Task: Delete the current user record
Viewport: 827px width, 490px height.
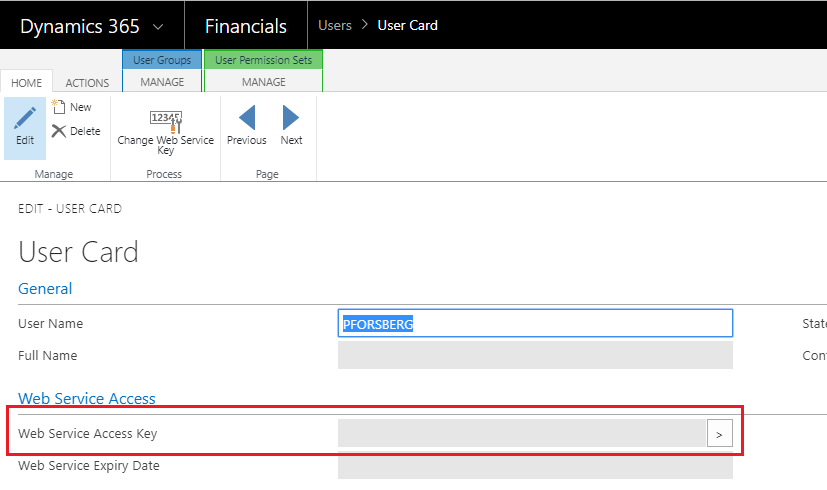Action: click(76, 131)
